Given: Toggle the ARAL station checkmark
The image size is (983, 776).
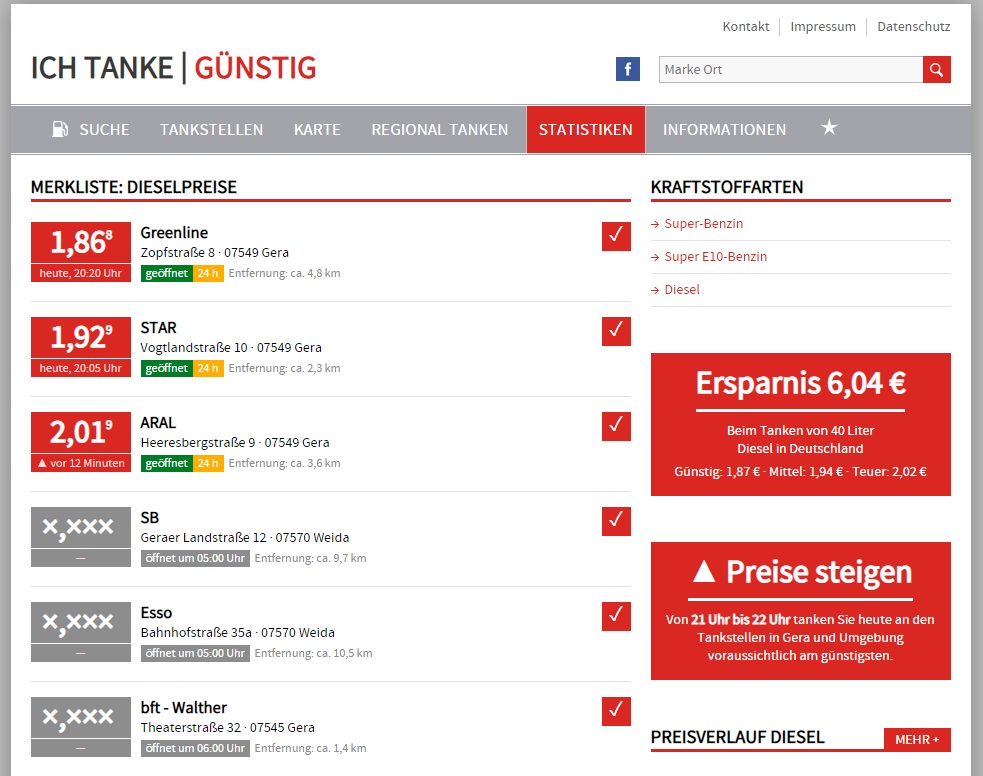Looking at the screenshot, I should (616, 426).
